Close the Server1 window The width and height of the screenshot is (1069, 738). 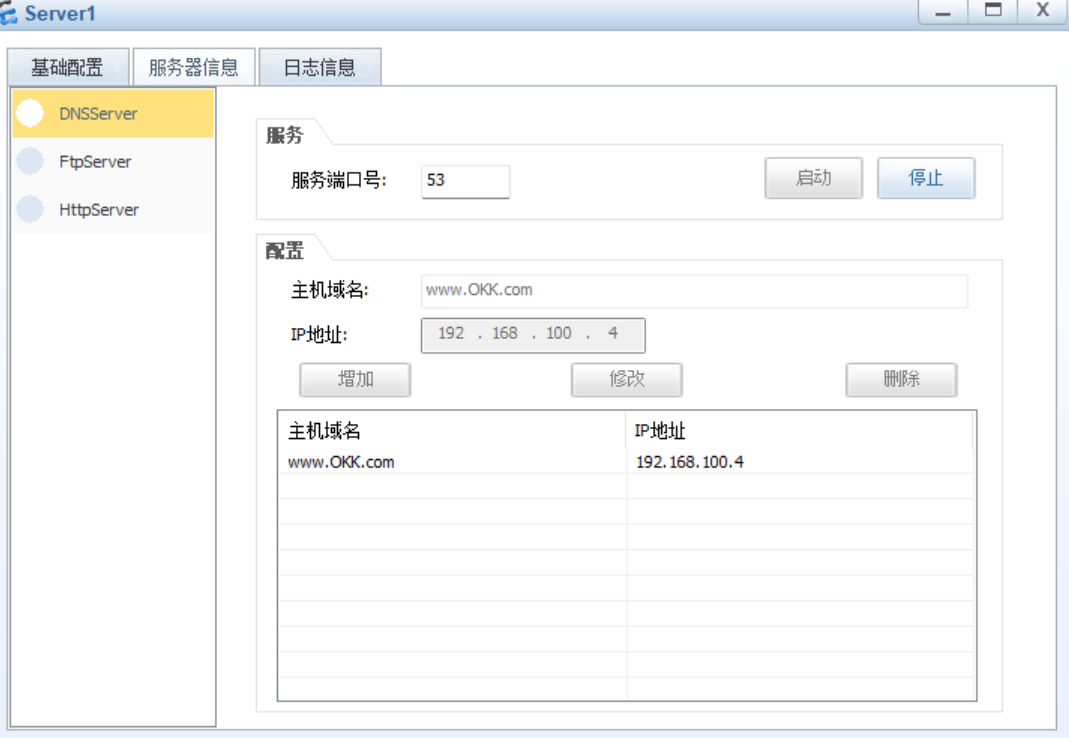point(1042,12)
